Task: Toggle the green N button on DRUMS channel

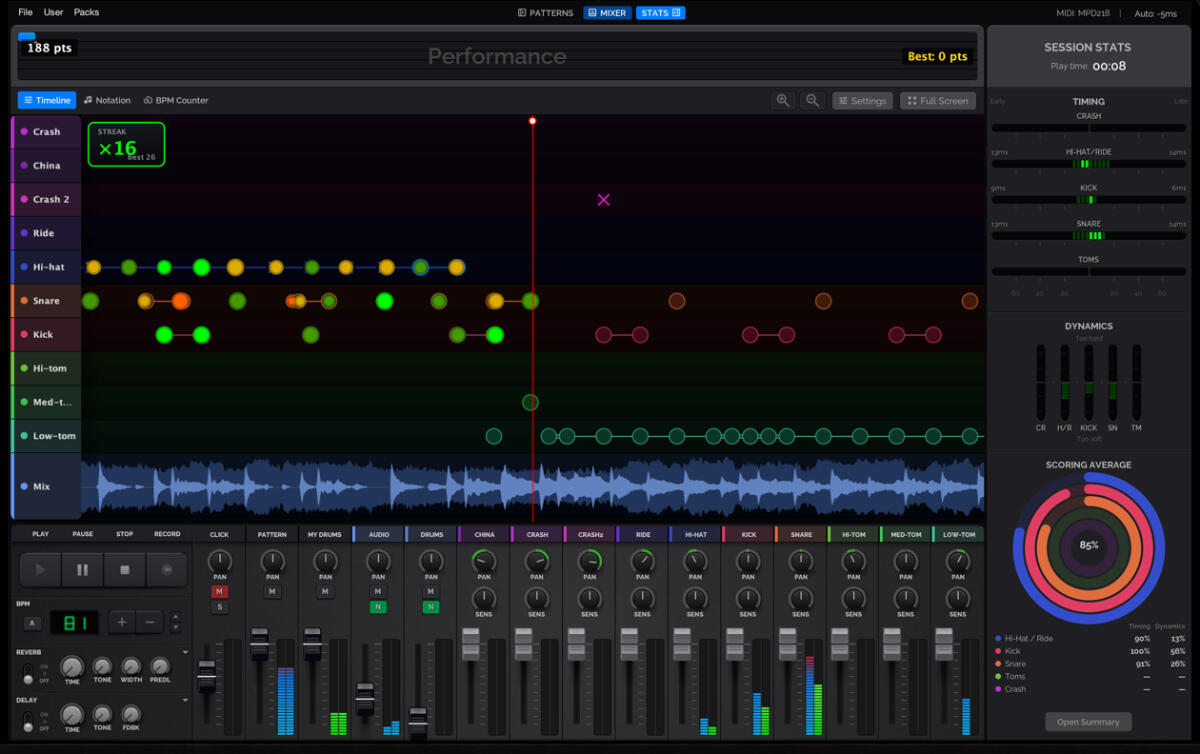Action: pyautogui.click(x=431, y=607)
